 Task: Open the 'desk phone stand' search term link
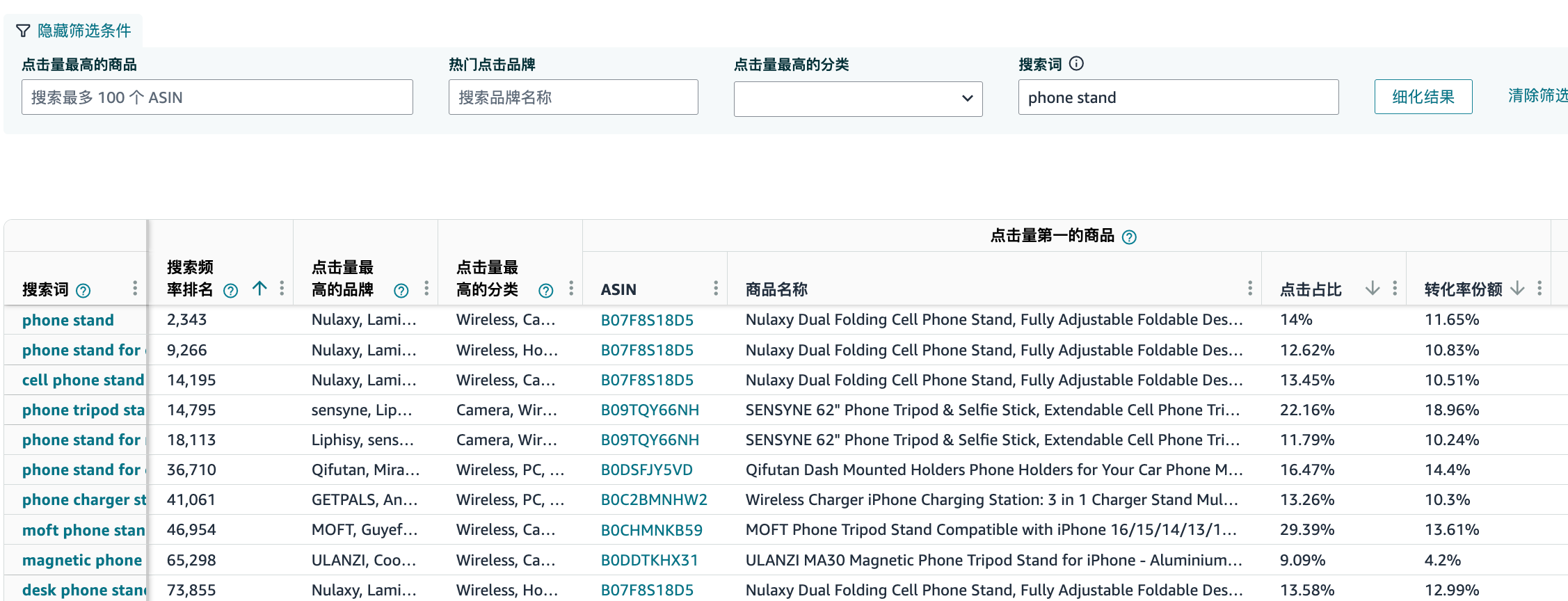tap(83, 590)
